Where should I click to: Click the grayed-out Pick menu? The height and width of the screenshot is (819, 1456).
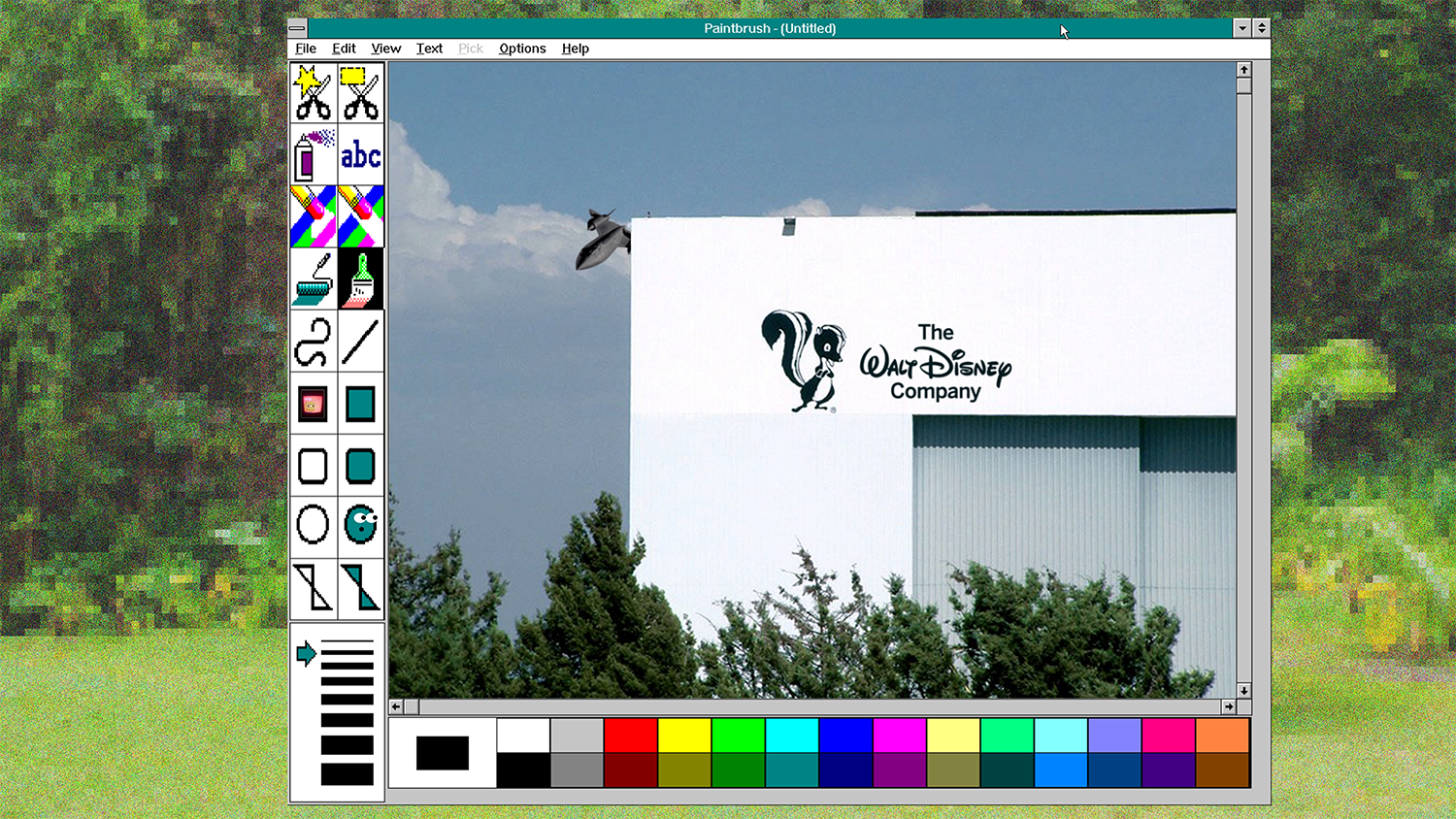tap(471, 49)
